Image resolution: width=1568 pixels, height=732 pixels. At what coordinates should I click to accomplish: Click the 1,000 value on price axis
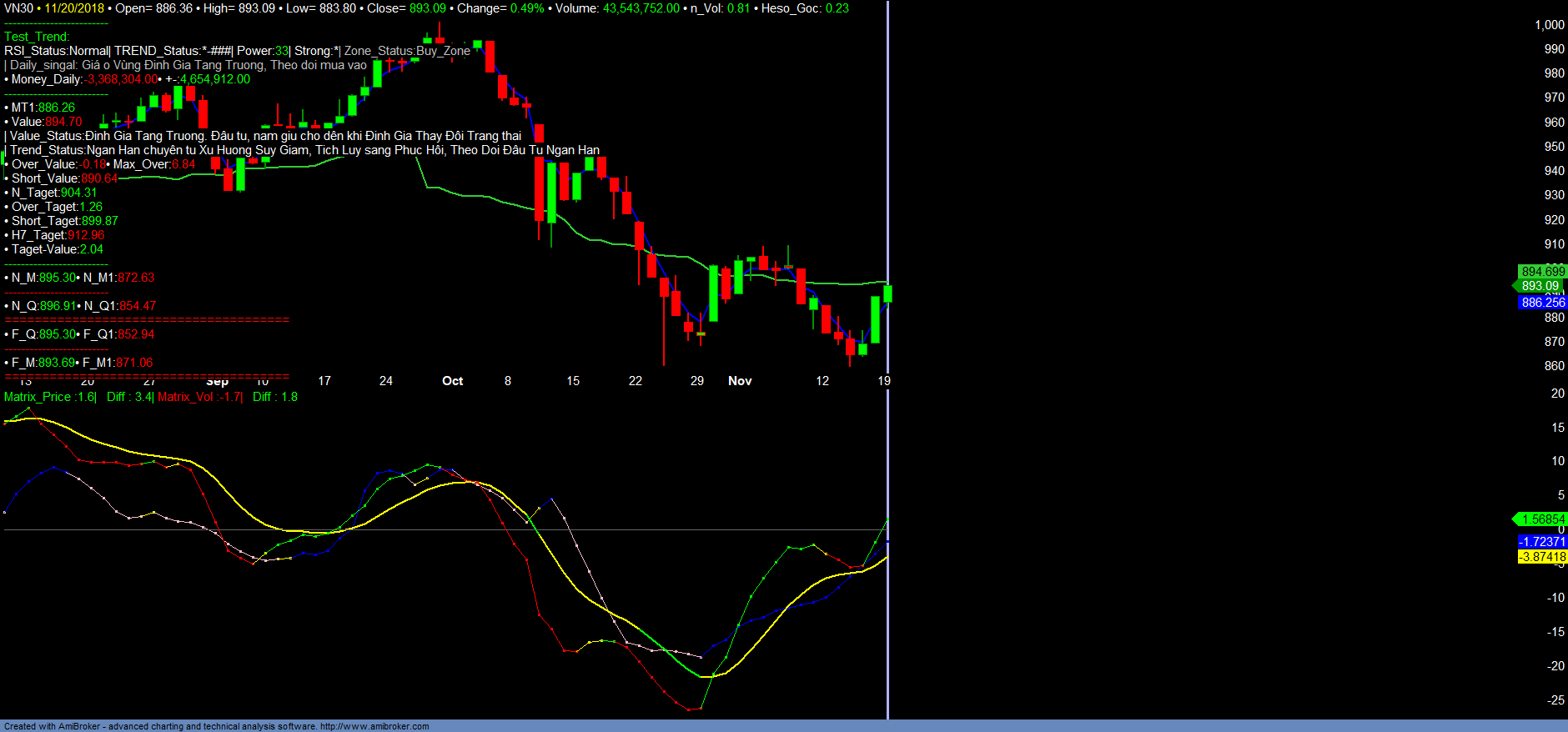point(1549,25)
